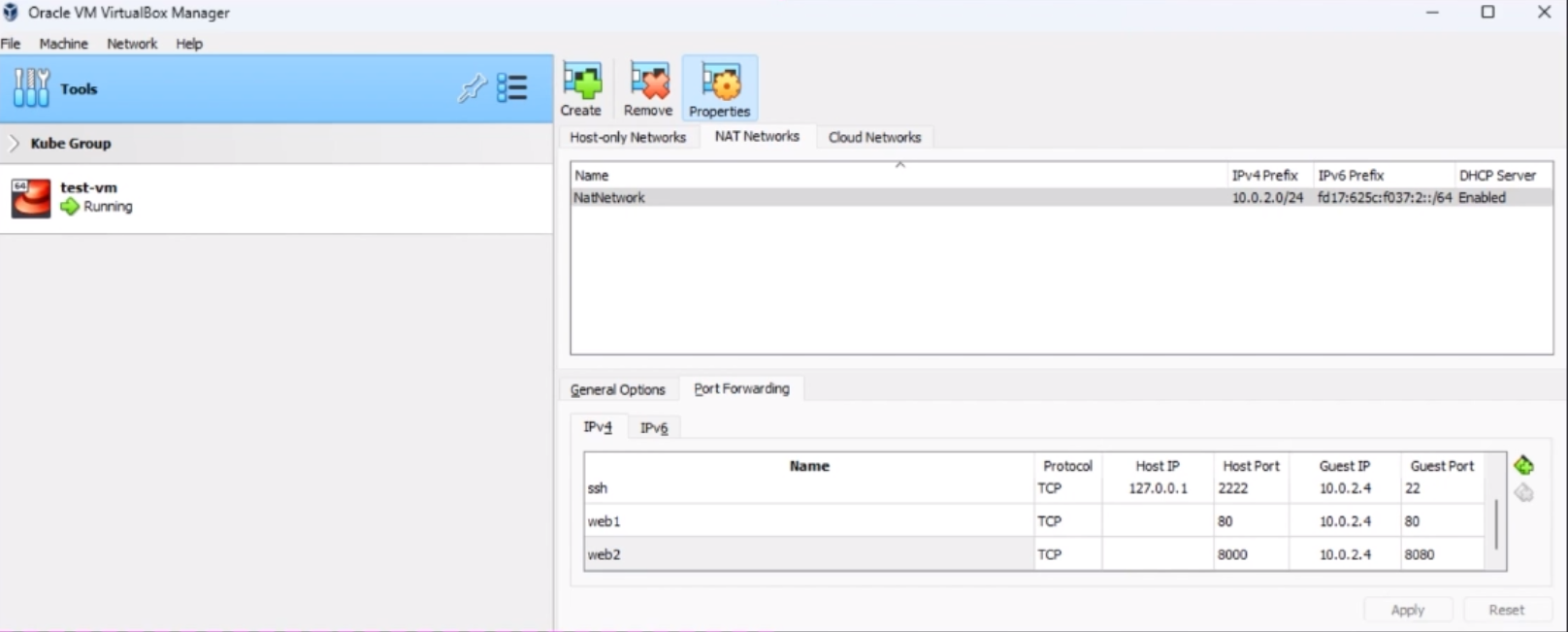
Task: Click the guest port 8080 cell
Action: [x=1442, y=554]
